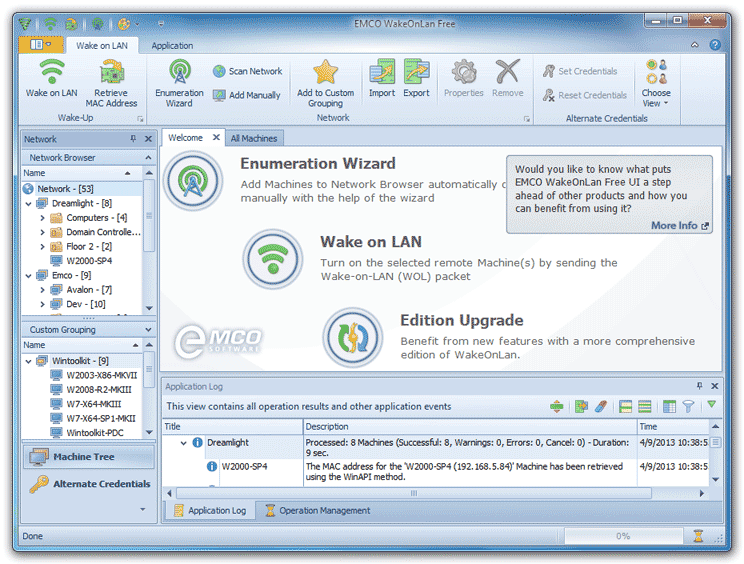Close the Network panel
Viewport: 744px width, 564px height.
148,139
